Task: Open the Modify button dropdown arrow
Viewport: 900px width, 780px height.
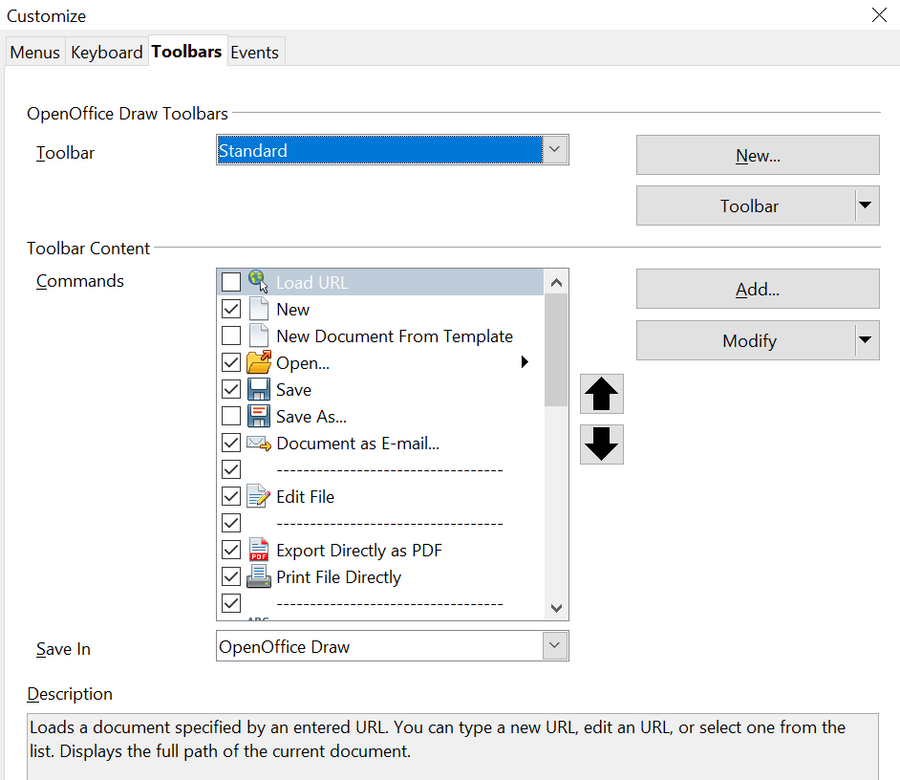Action: click(866, 340)
